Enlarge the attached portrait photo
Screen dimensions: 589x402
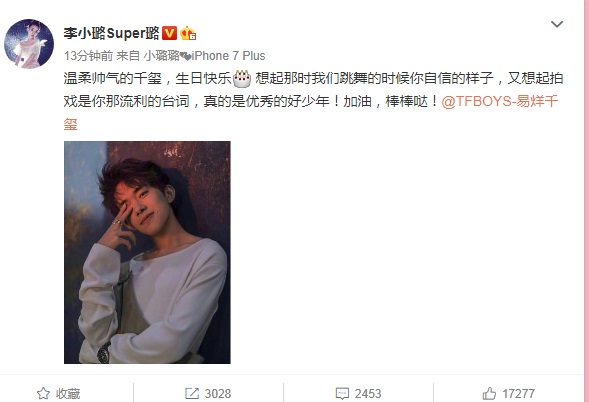pos(147,252)
